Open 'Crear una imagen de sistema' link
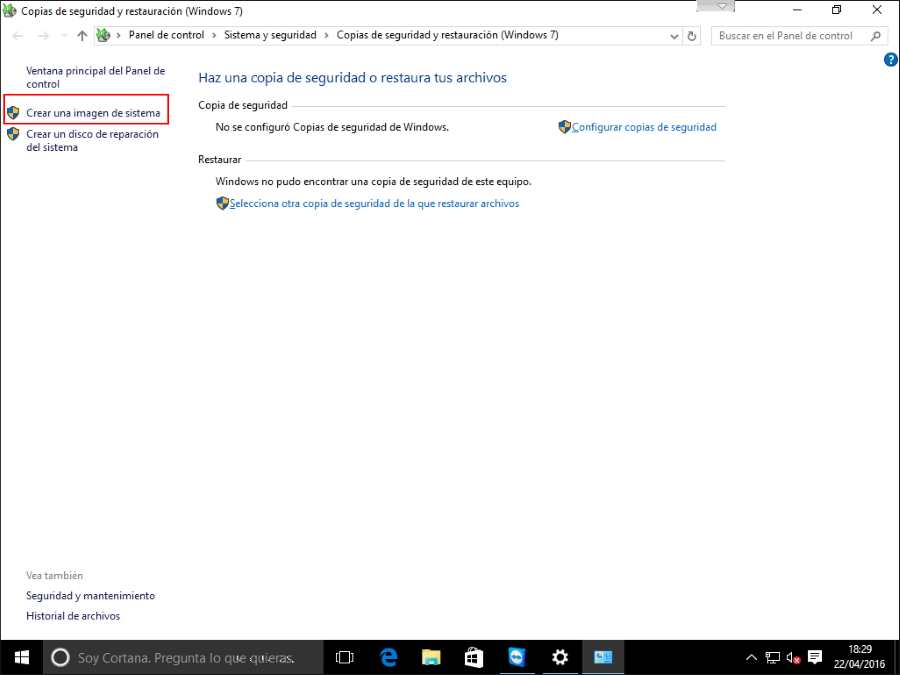This screenshot has height=675, width=900. pos(93,113)
